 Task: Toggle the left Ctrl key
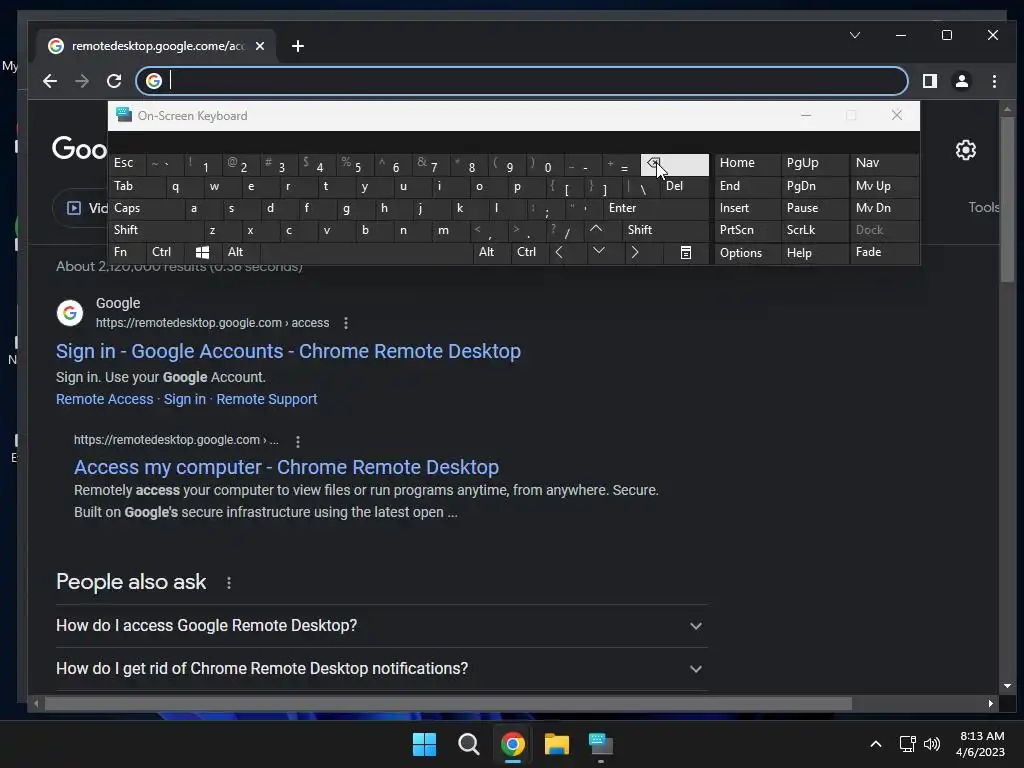[x=166, y=252]
